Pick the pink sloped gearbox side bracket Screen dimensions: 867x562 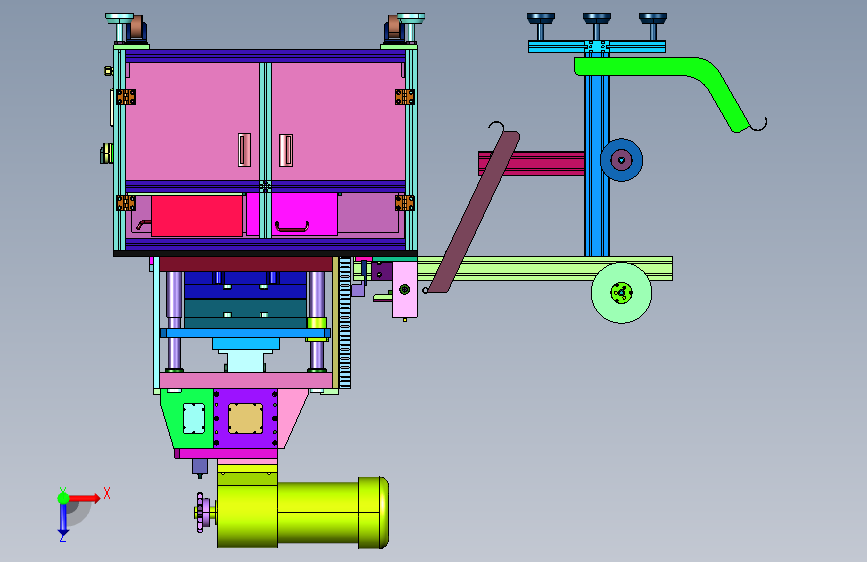[x=293, y=418]
